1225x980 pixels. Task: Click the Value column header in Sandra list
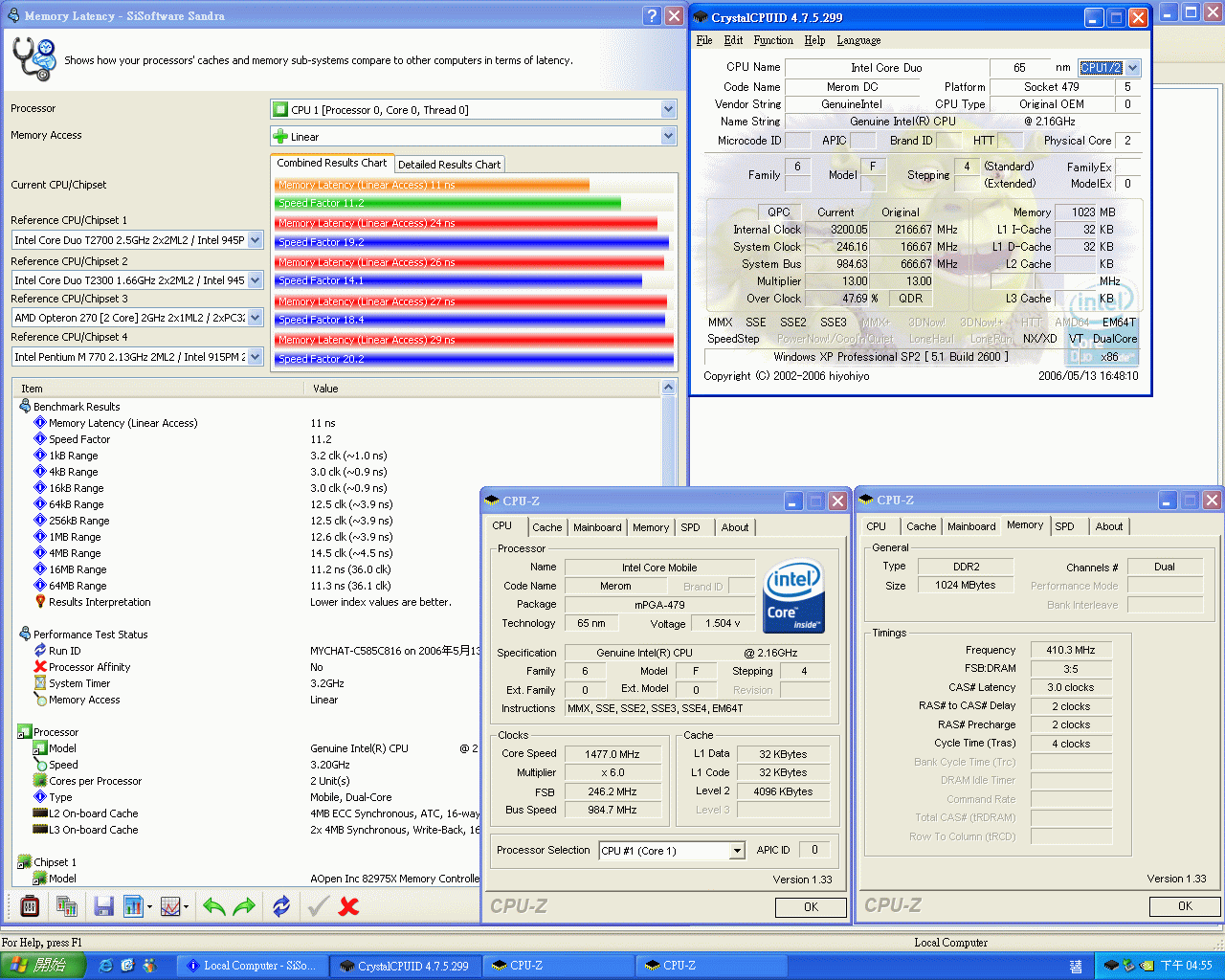click(x=483, y=389)
